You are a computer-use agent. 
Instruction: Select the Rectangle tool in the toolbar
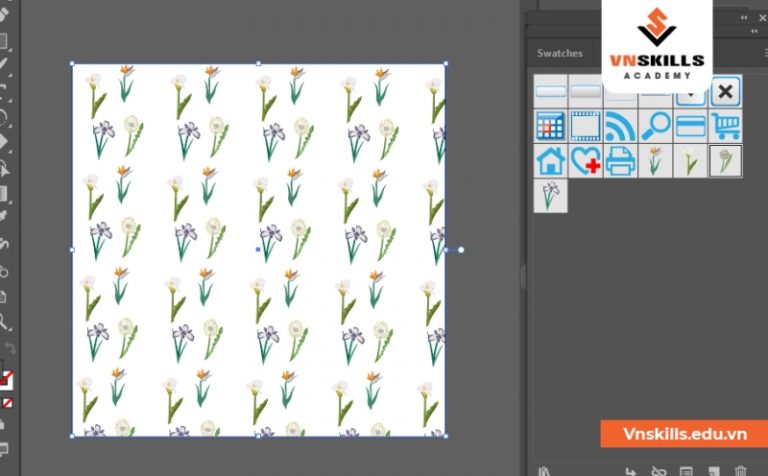(x=4, y=41)
